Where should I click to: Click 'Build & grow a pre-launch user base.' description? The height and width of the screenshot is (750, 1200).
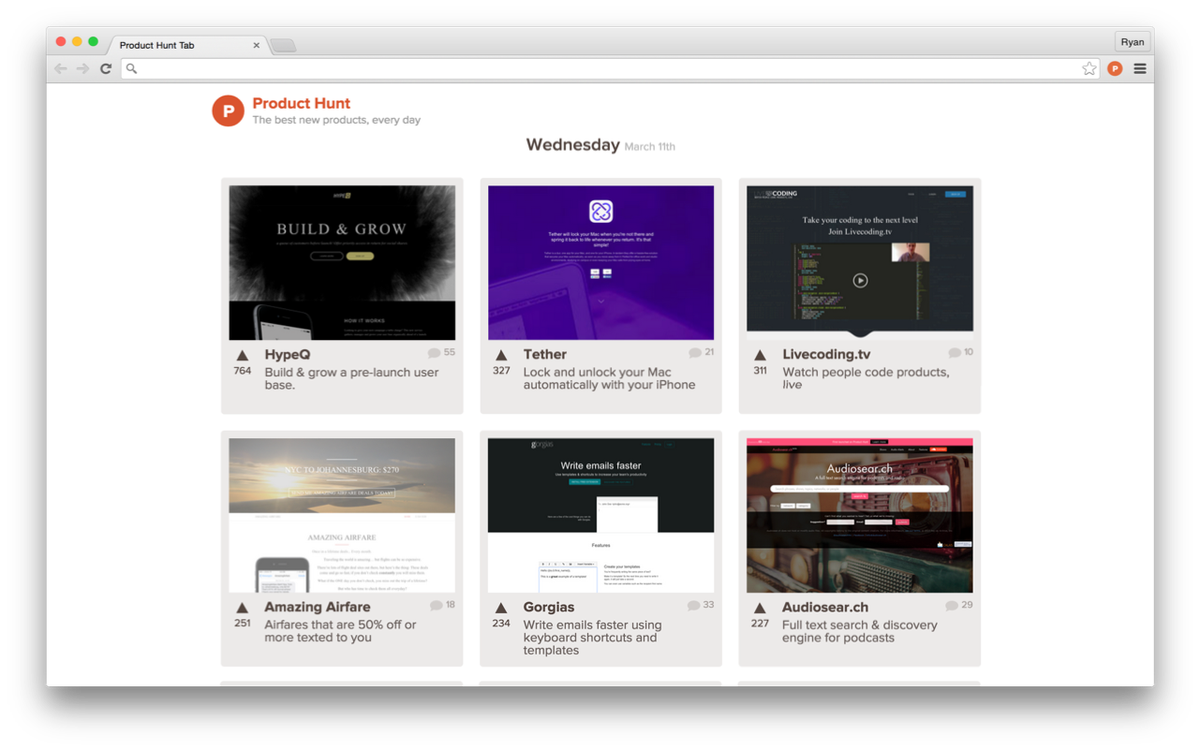352,378
